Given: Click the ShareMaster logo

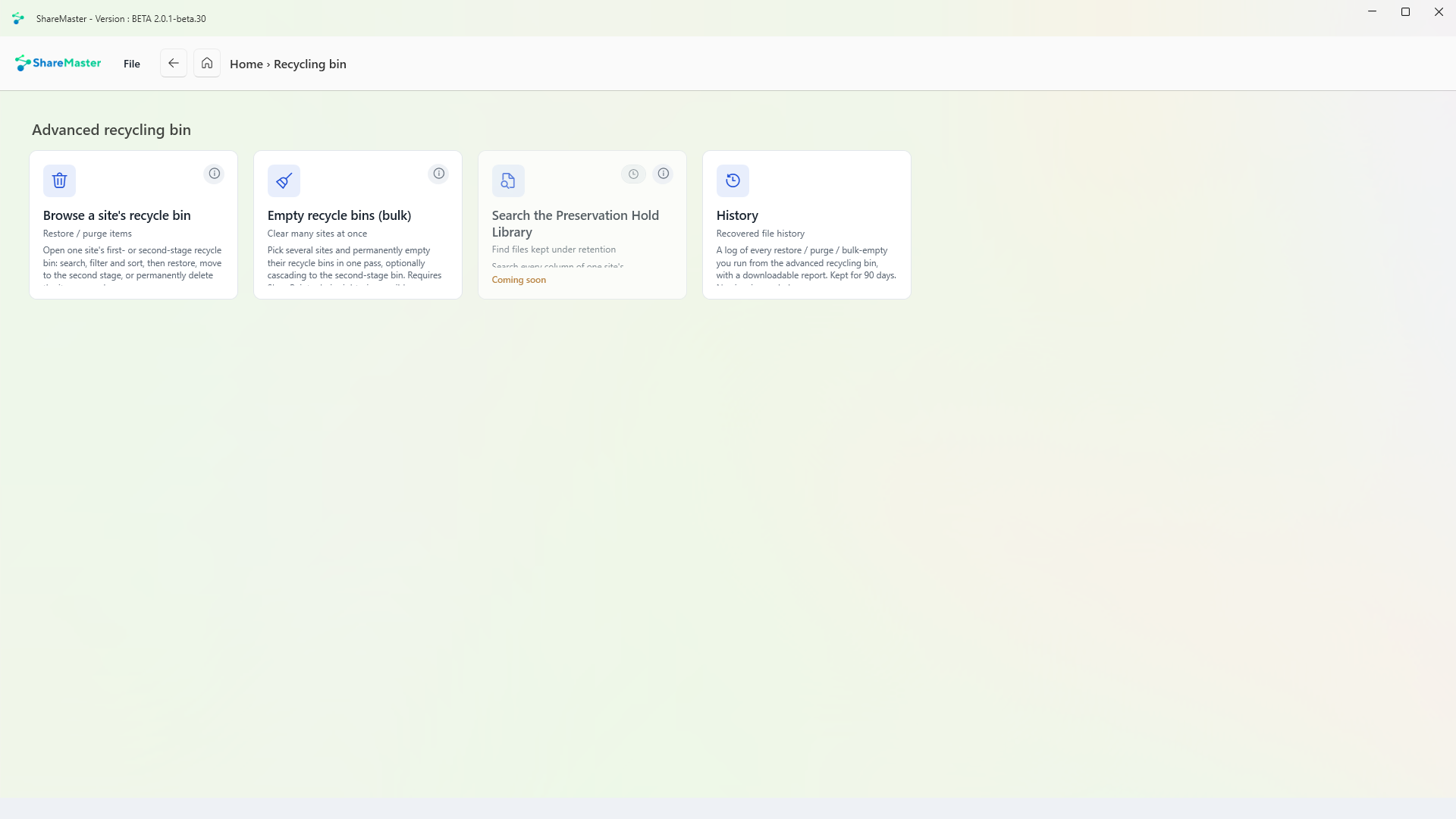Looking at the screenshot, I should click(58, 64).
